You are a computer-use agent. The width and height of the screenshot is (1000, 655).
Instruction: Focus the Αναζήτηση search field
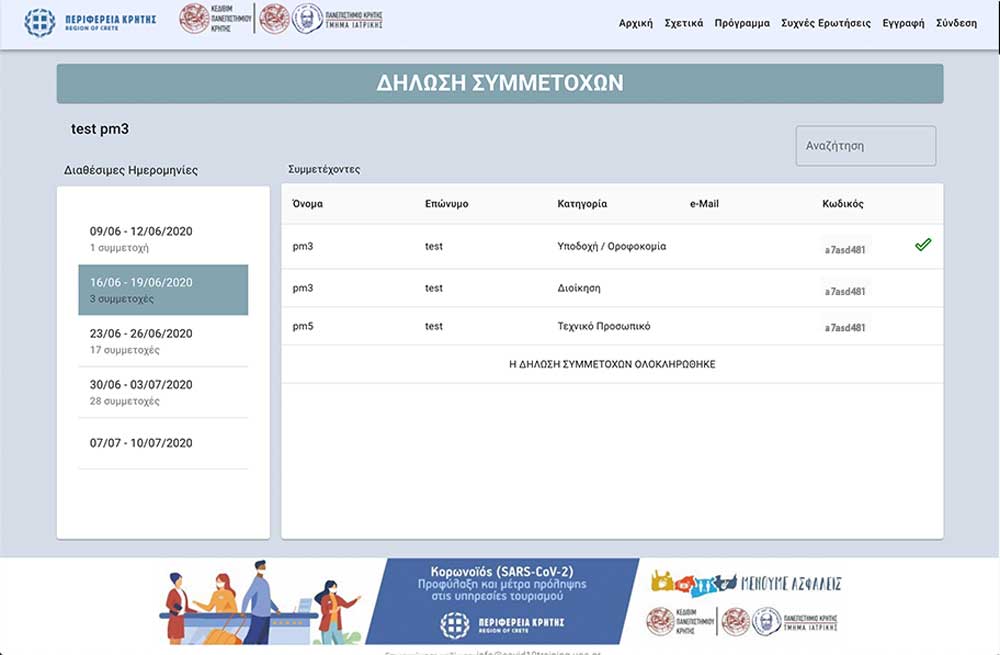coord(865,145)
